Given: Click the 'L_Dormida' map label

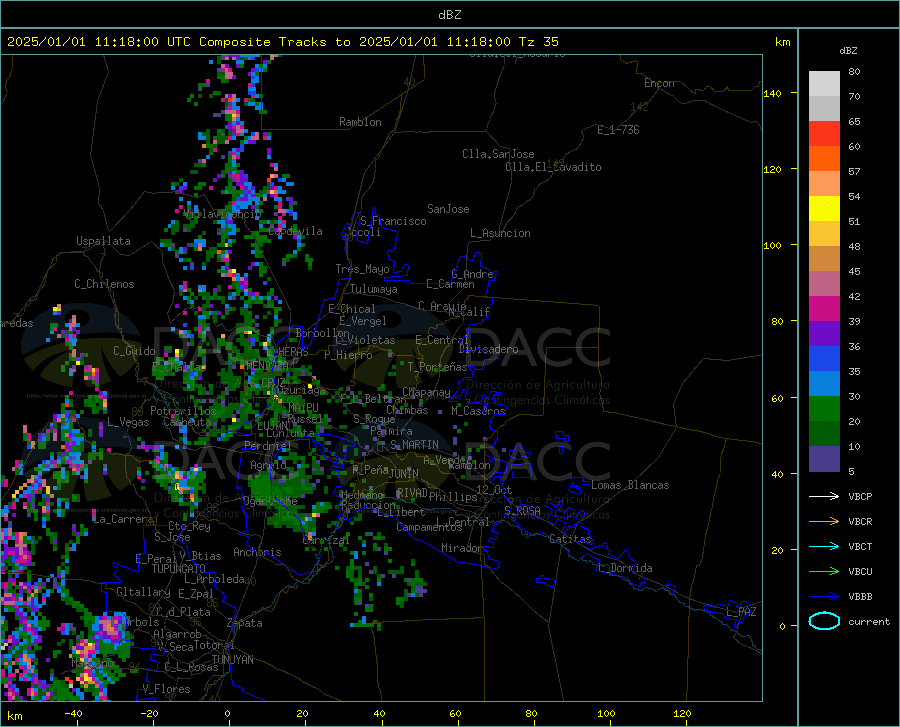Looking at the screenshot, I should [624, 568].
